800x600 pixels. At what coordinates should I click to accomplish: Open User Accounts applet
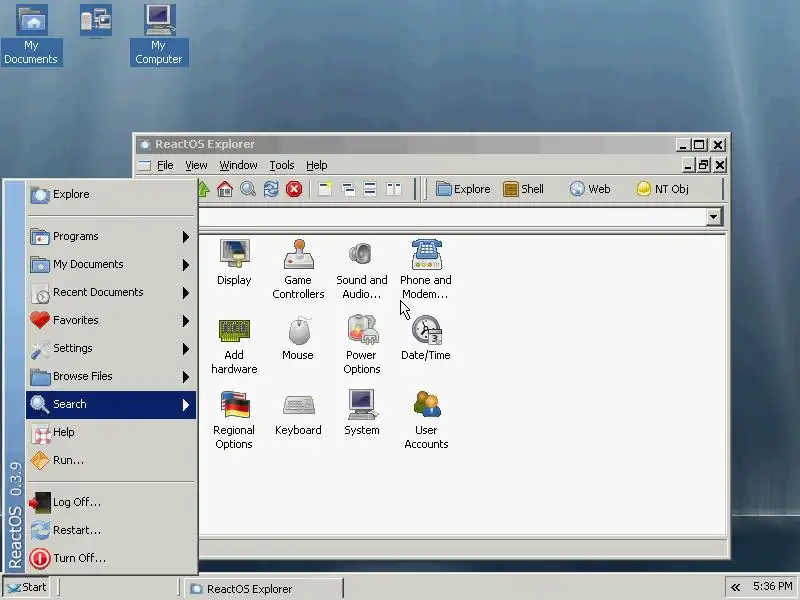point(426,420)
